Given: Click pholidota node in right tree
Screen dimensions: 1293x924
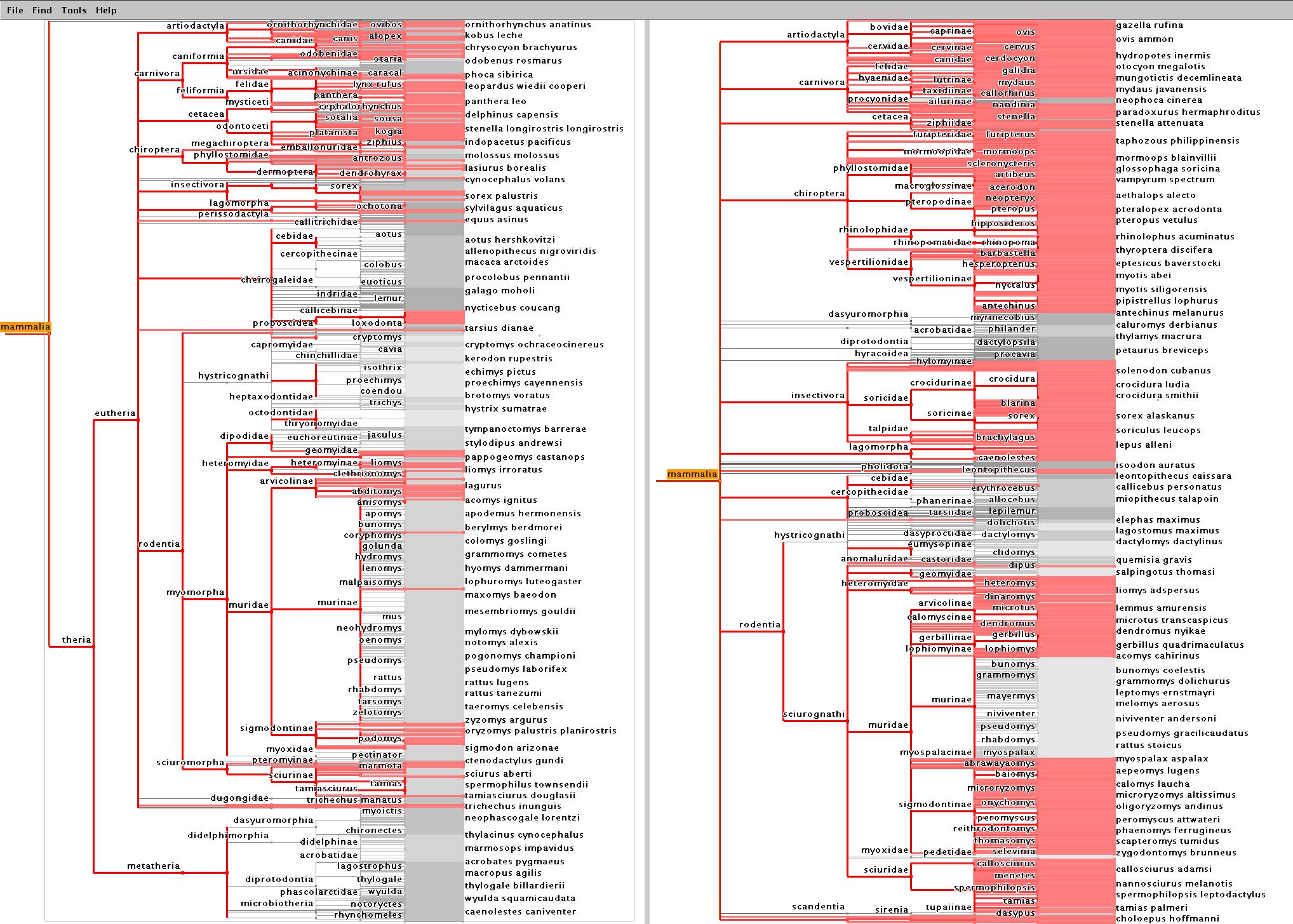Looking at the screenshot, I should 885,466.
